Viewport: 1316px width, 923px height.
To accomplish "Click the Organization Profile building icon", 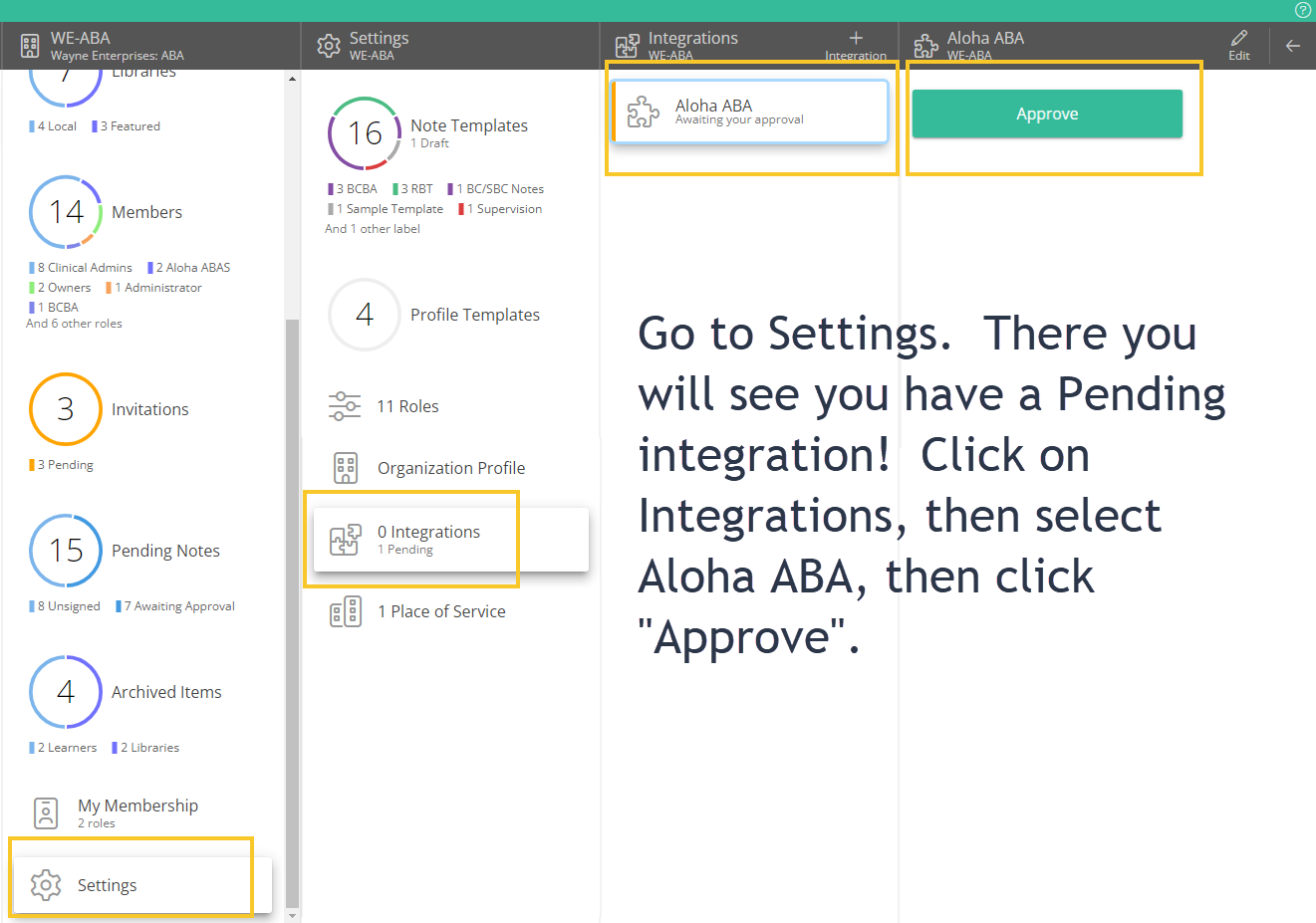I will pyautogui.click(x=346, y=468).
